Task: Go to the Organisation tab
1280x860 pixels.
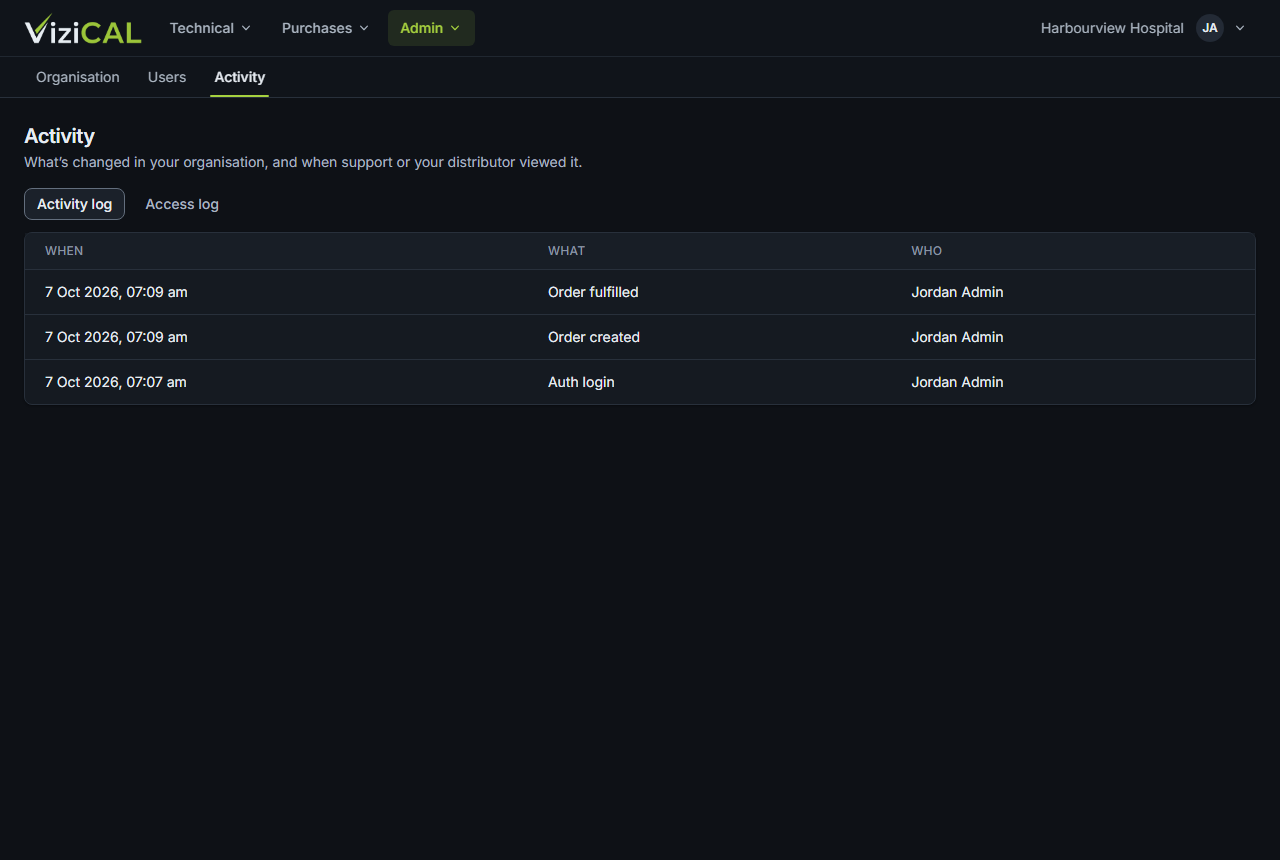Action: click(78, 77)
